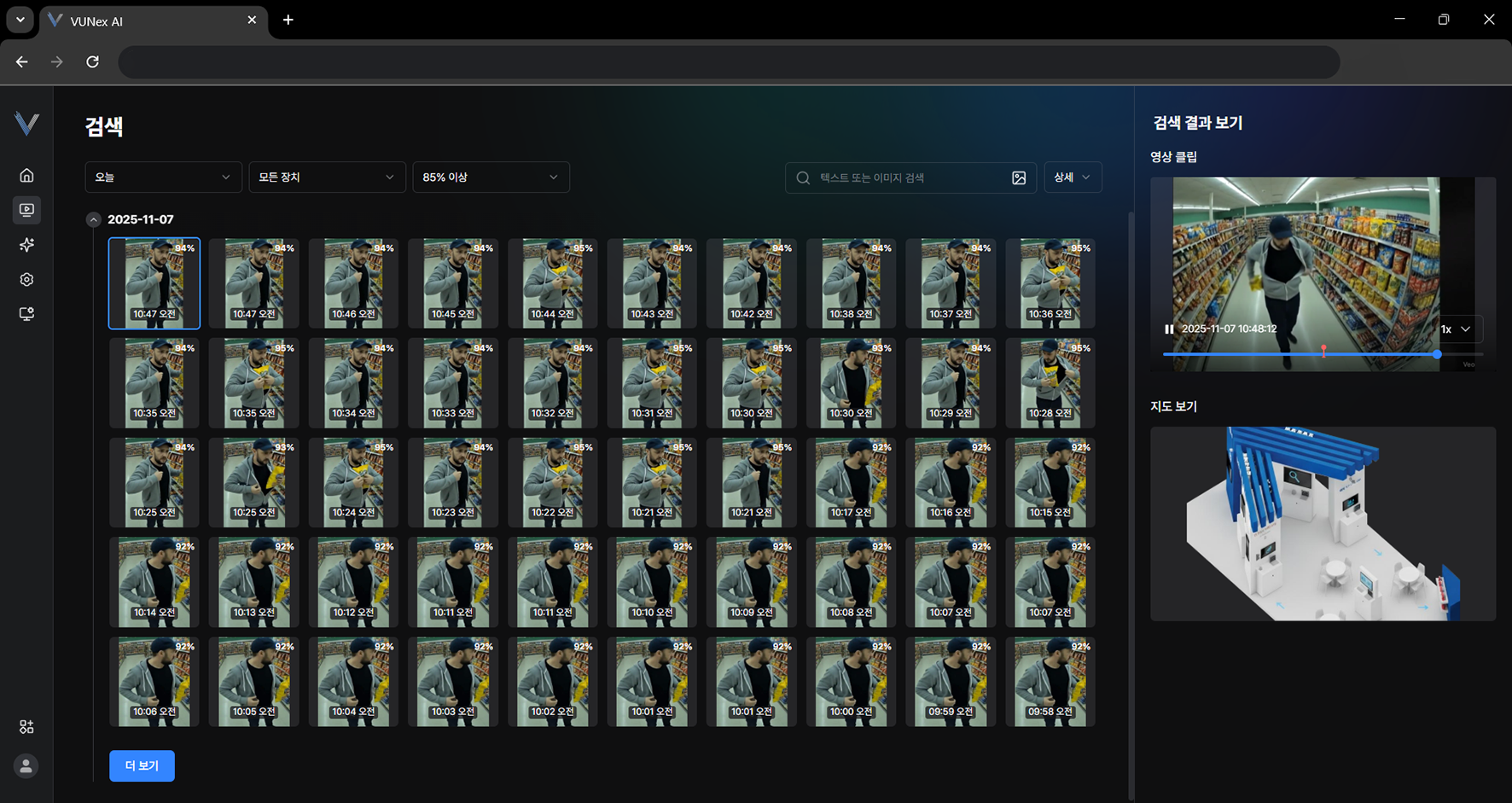
Task: Select the video playback sidebar icon
Action: pyautogui.click(x=26, y=210)
